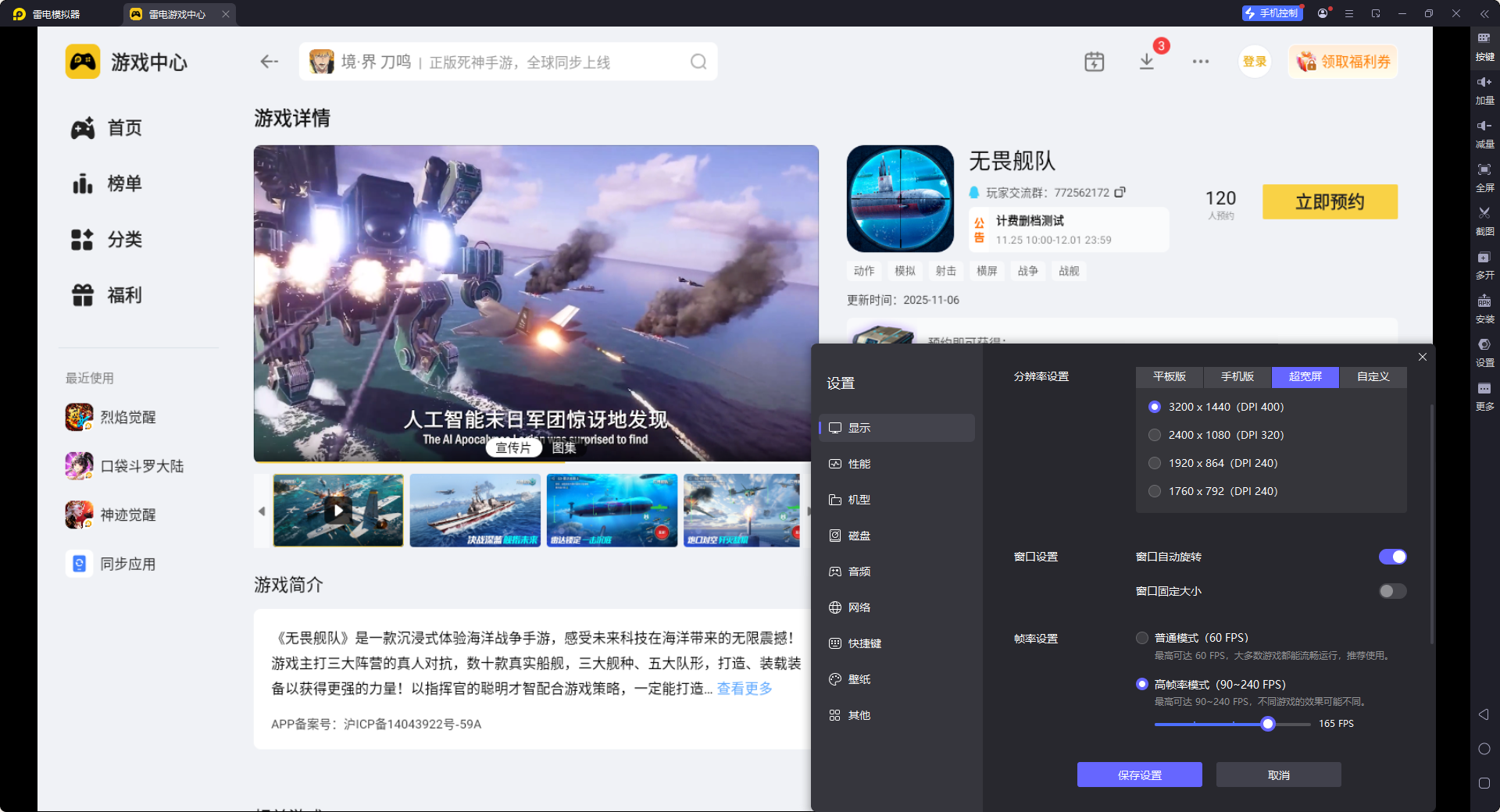Viewport: 1500px width, 812px height.
Task: Open the 性能 settings section
Action: pos(859,463)
